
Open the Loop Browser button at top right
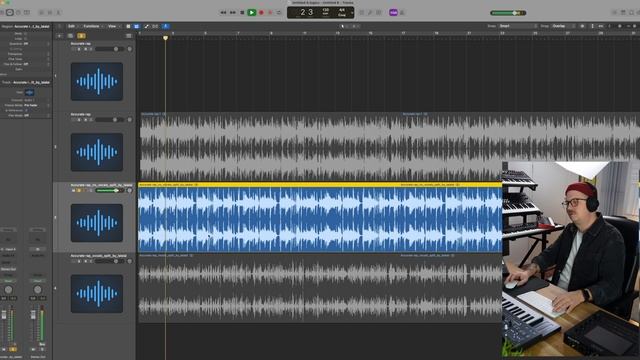(x=632, y=13)
